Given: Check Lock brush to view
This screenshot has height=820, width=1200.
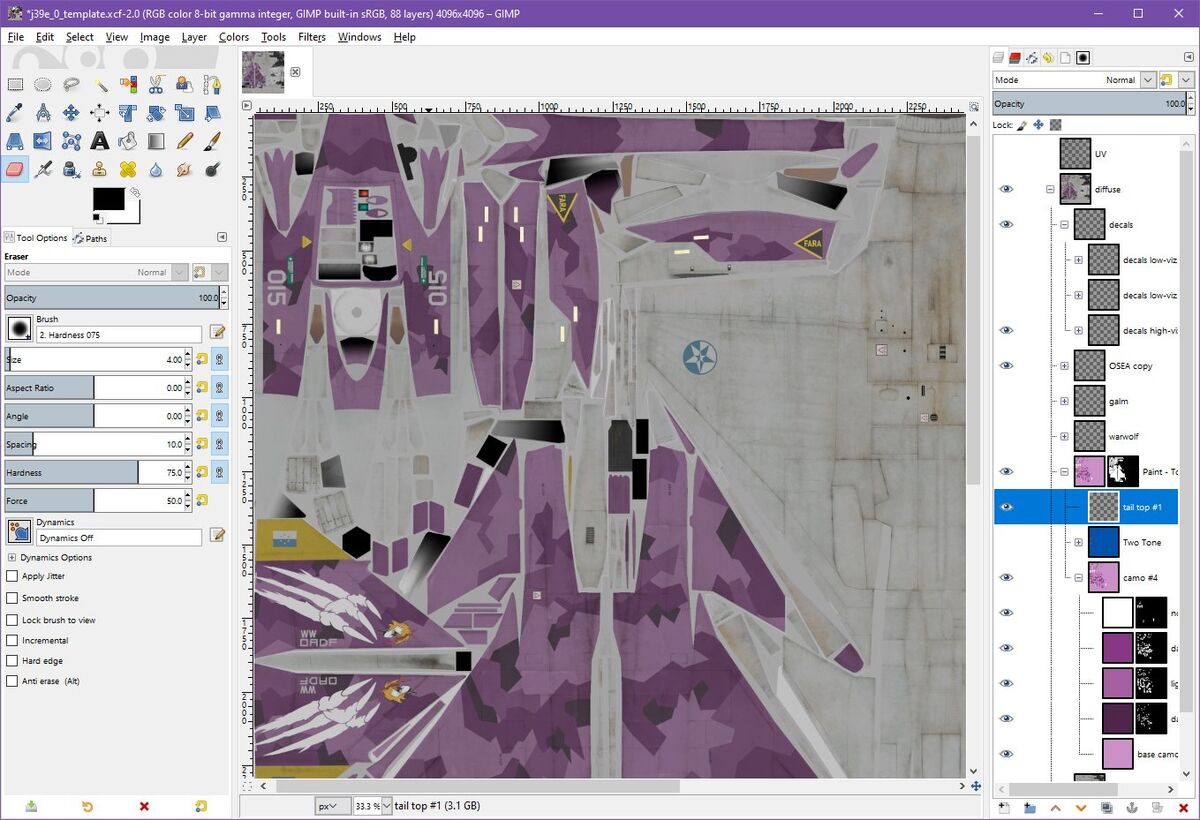Looking at the screenshot, I should 12,620.
